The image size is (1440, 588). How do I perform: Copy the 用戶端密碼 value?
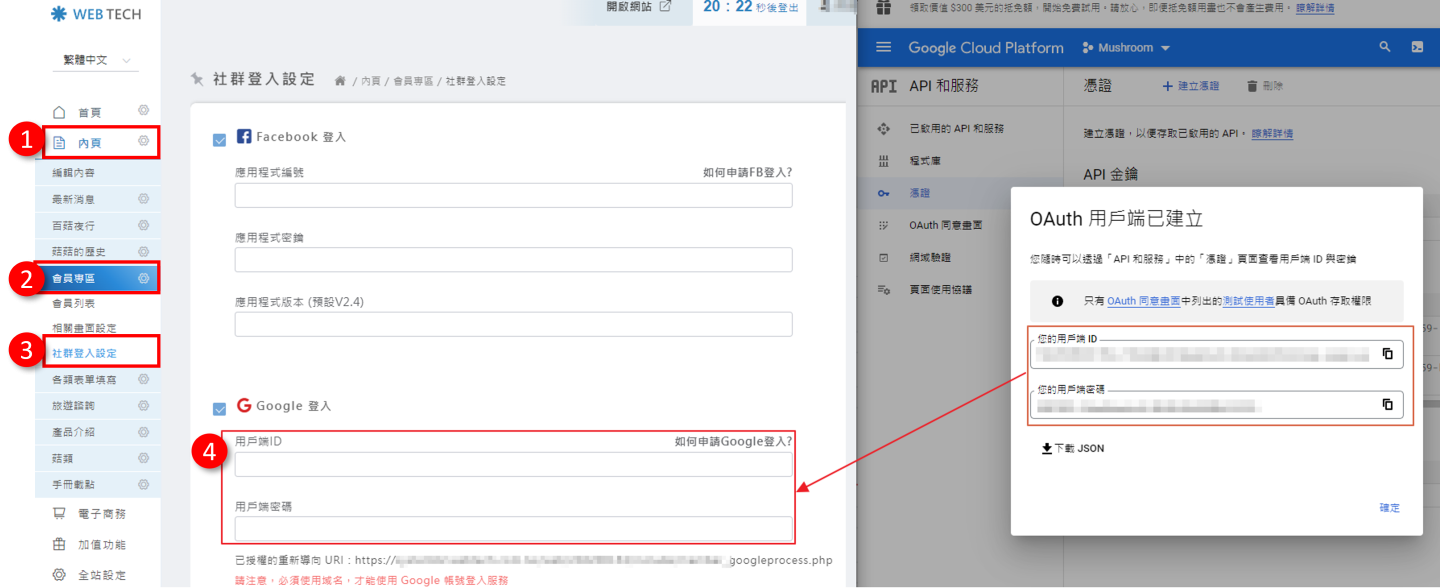point(1387,404)
